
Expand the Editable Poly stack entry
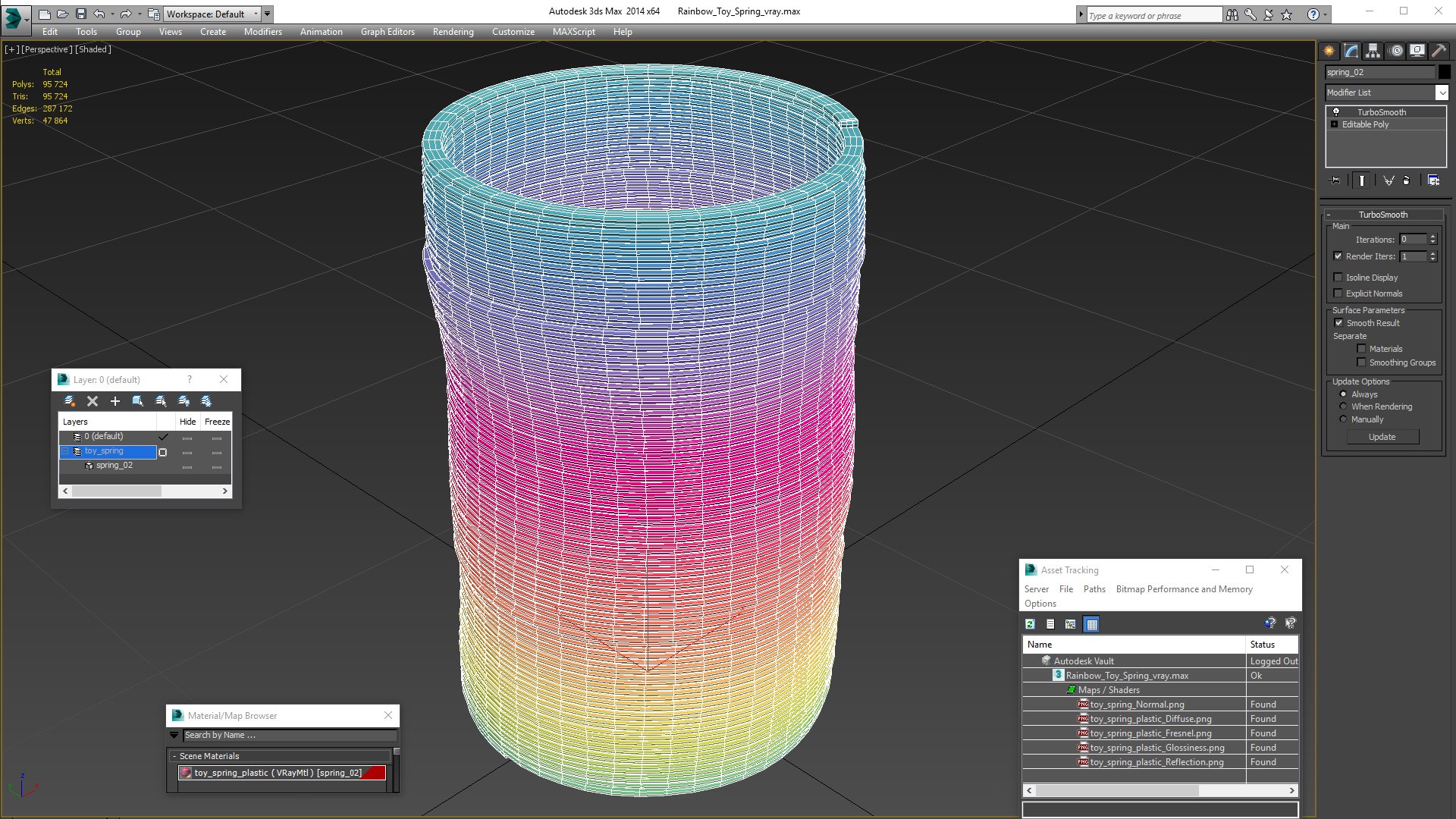point(1335,124)
